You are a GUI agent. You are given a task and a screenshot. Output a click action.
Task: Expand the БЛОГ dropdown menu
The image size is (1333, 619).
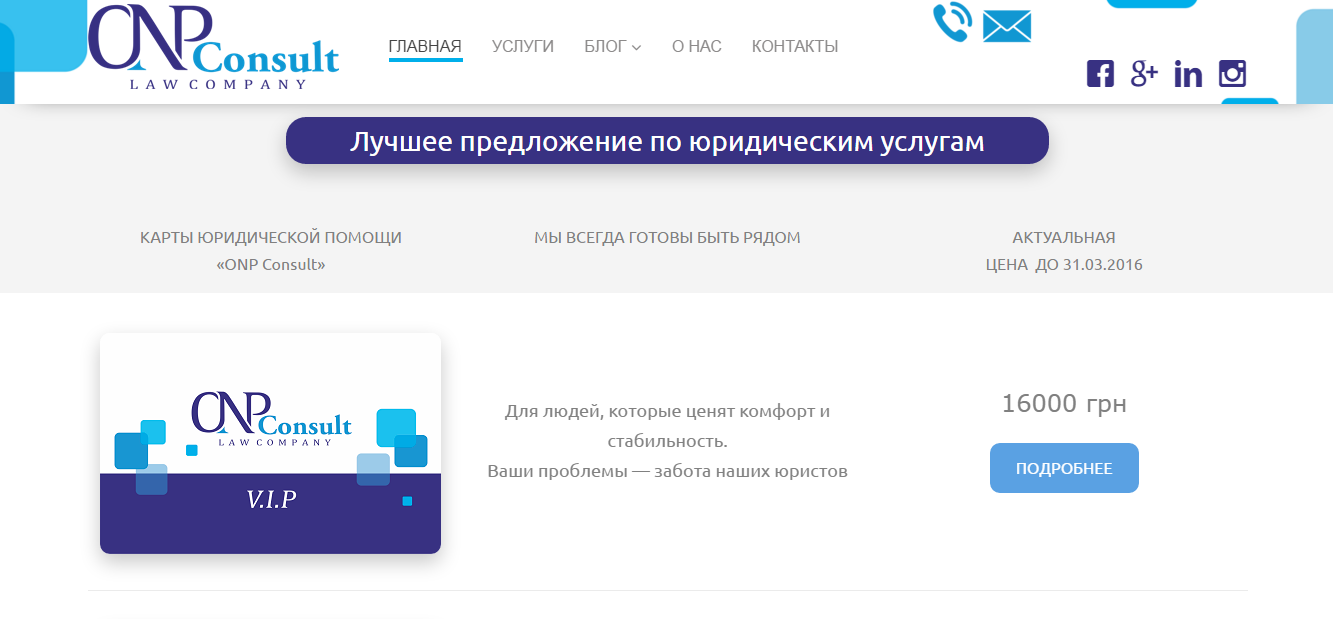tap(605, 45)
